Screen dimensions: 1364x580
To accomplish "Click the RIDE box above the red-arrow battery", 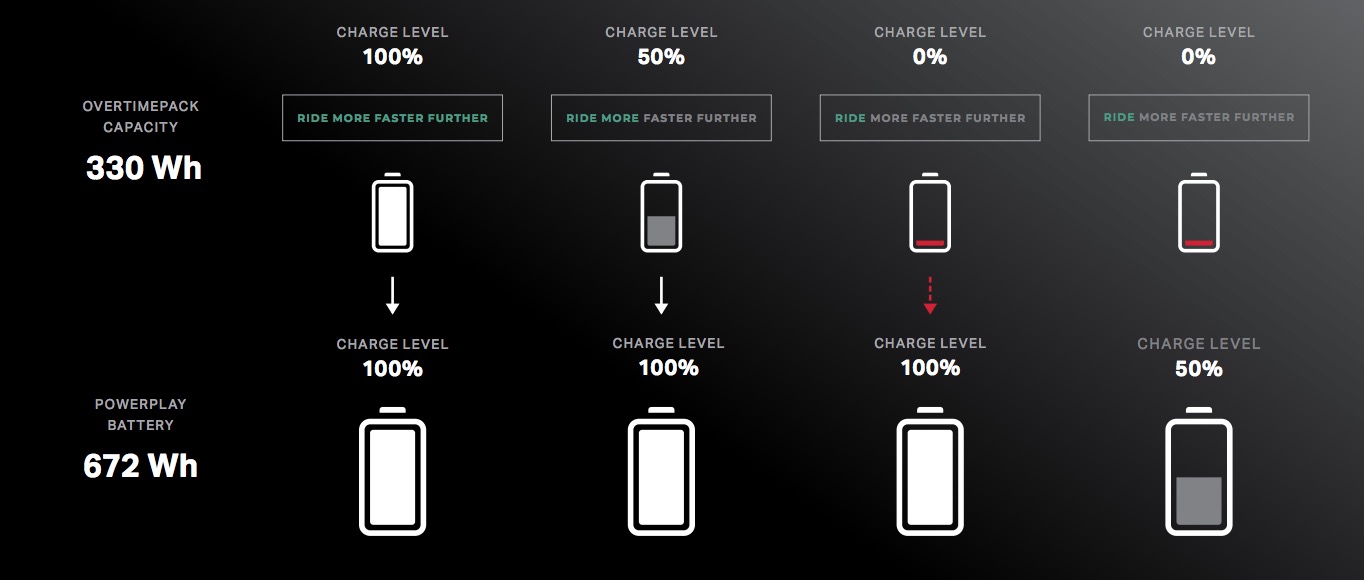I will tap(930, 118).
